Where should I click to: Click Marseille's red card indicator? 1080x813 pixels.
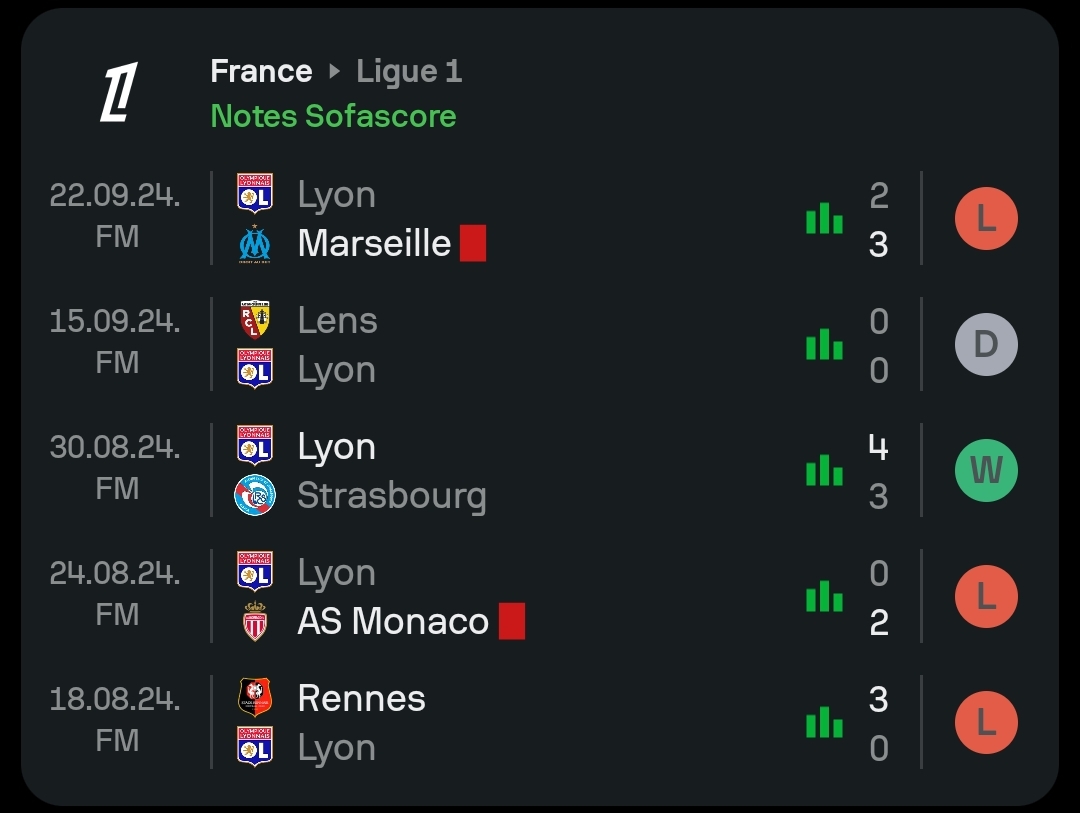(x=473, y=243)
